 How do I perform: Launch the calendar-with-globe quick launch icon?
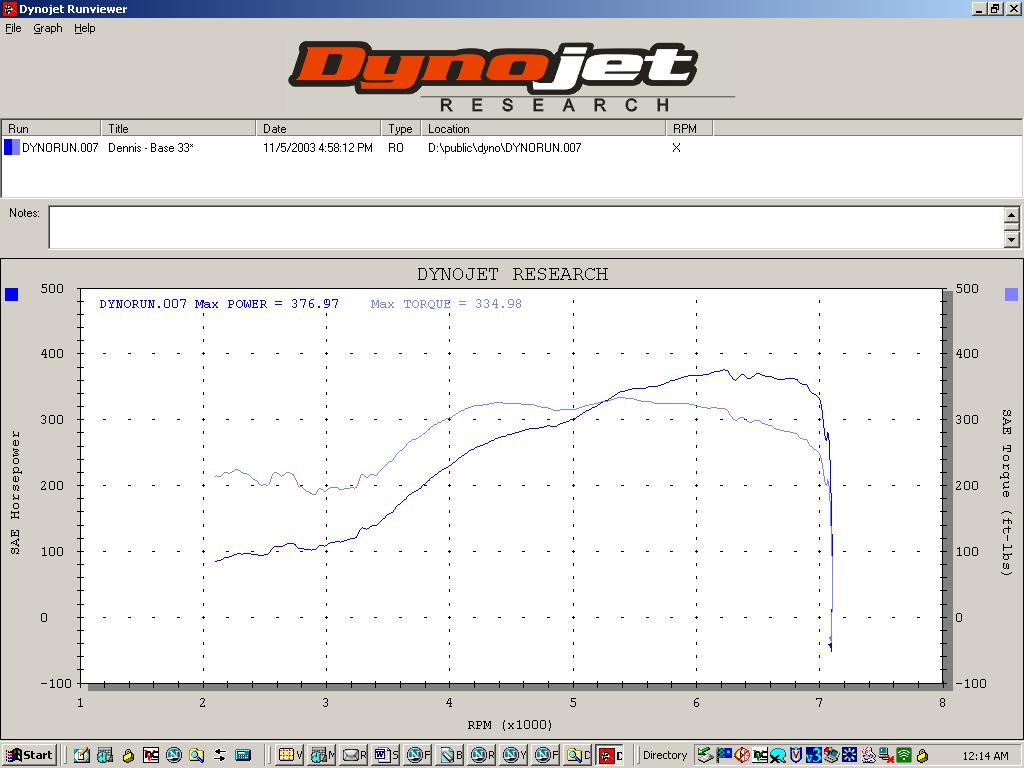click(x=104, y=756)
